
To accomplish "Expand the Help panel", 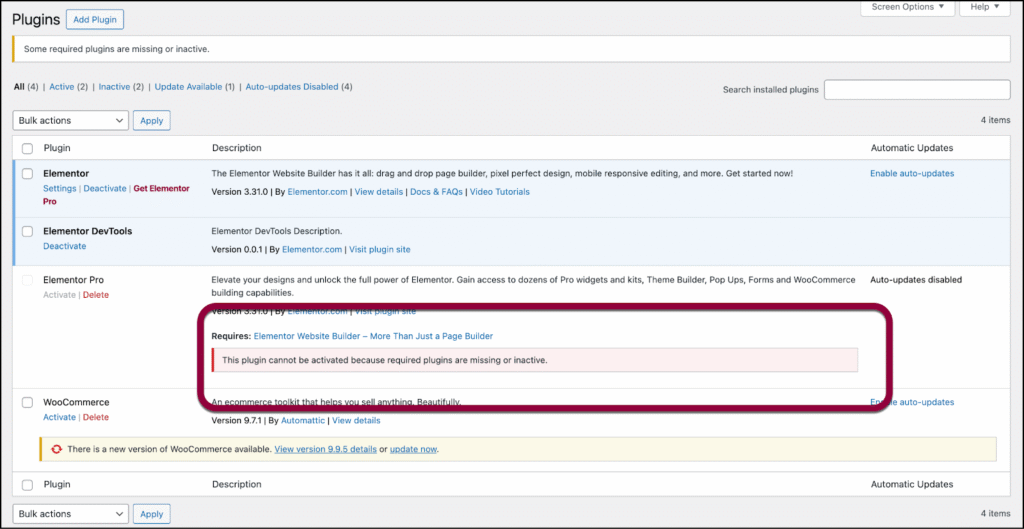I will tap(985, 7).
